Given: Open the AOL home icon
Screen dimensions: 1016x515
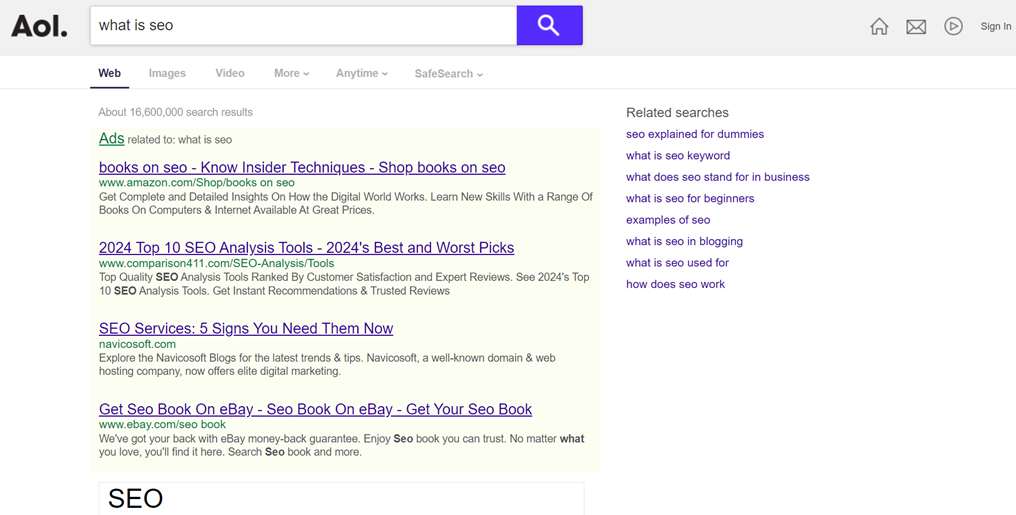Looking at the screenshot, I should [x=879, y=26].
